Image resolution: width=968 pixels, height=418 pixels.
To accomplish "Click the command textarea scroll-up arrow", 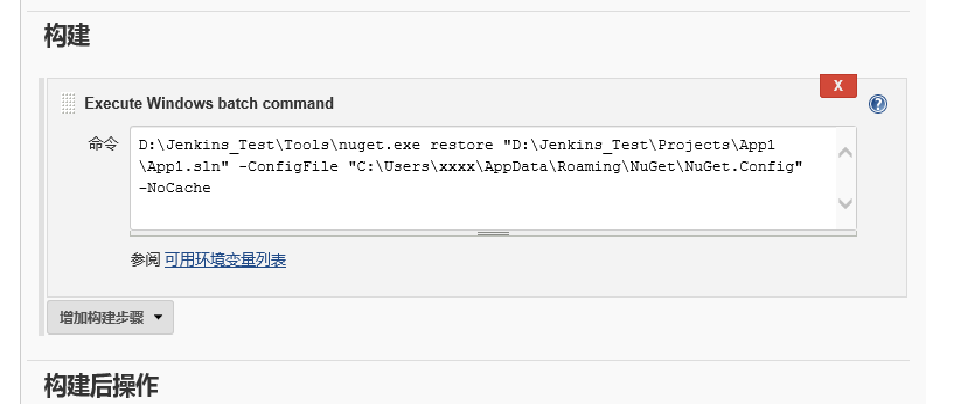I will pyautogui.click(x=845, y=152).
